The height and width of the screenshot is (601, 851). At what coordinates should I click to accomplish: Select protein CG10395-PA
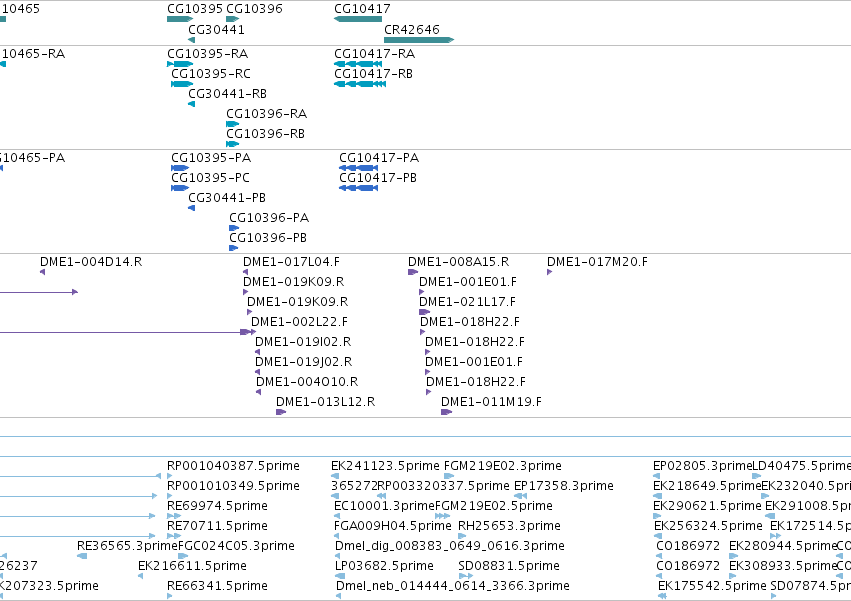(211, 158)
